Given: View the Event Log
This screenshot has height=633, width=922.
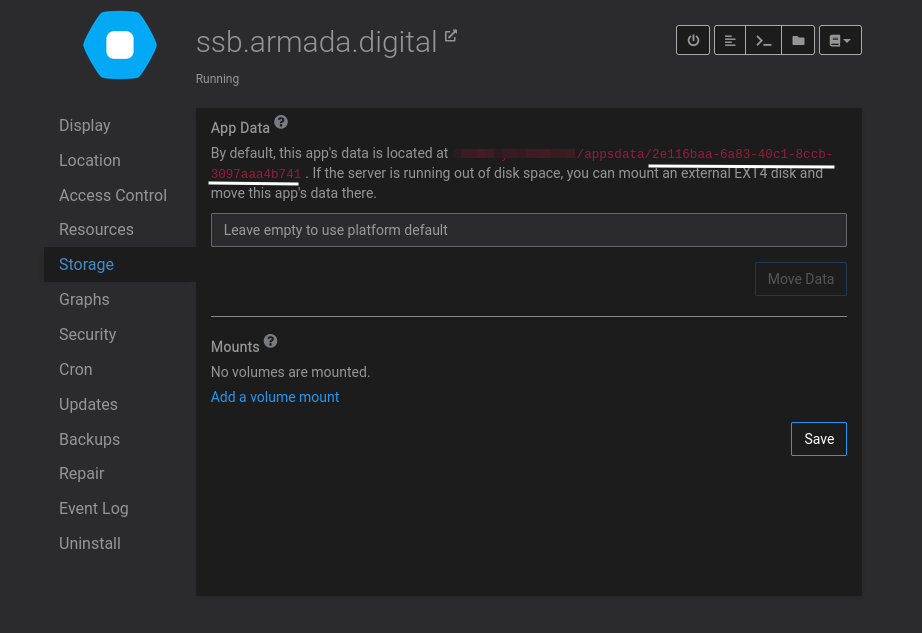Looking at the screenshot, I should 93,508.
